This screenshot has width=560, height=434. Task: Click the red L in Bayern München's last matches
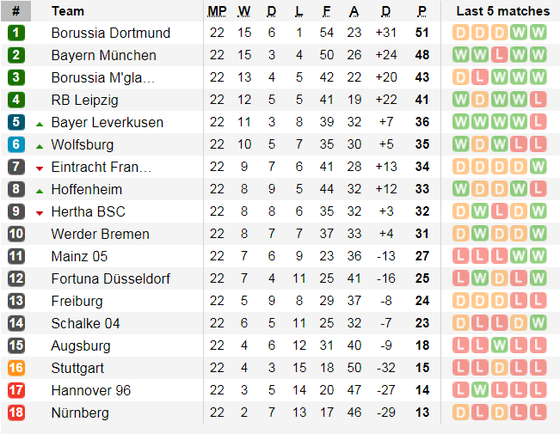(x=499, y=55)
